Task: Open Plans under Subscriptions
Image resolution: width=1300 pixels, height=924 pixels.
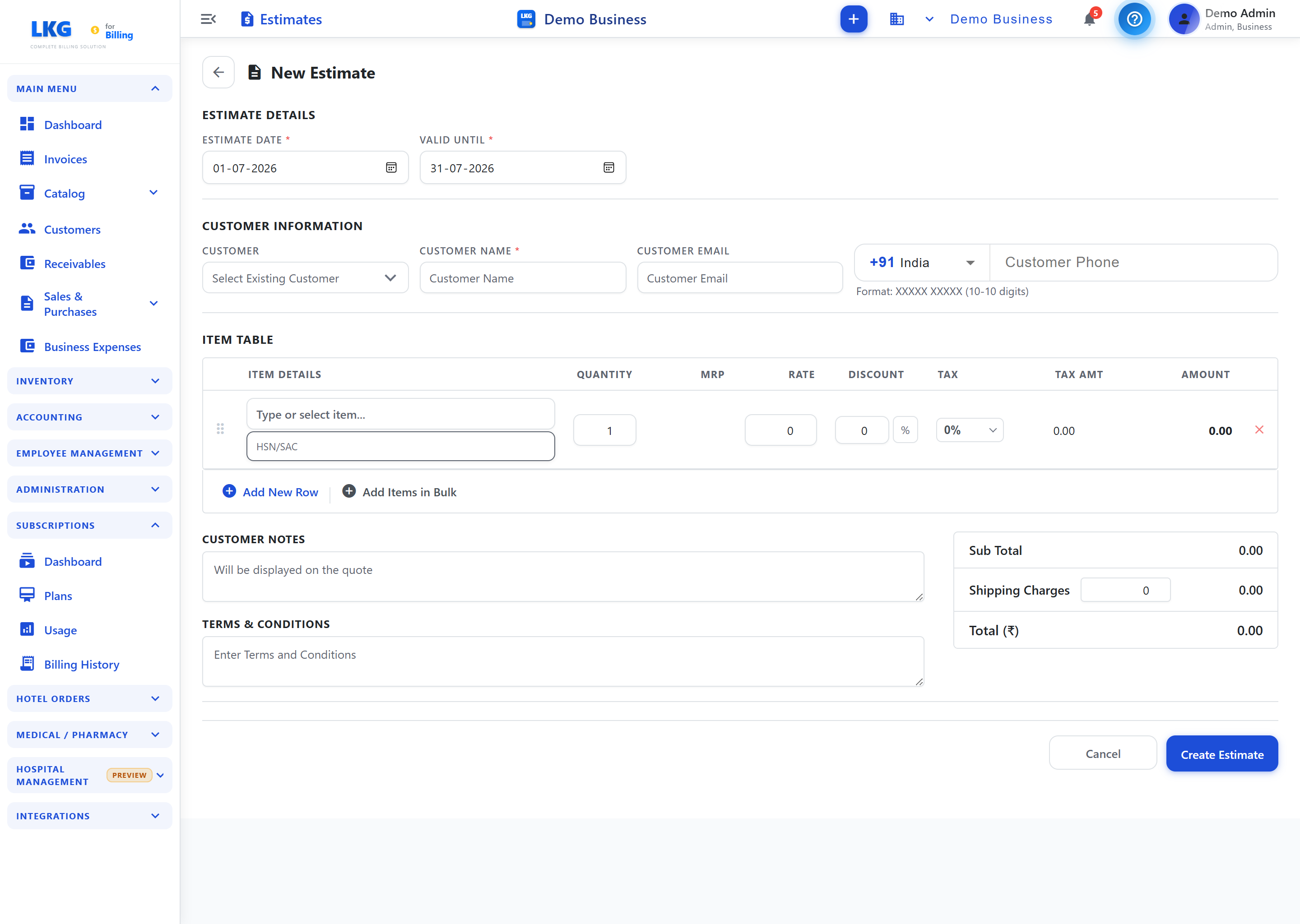Action: 58,596
